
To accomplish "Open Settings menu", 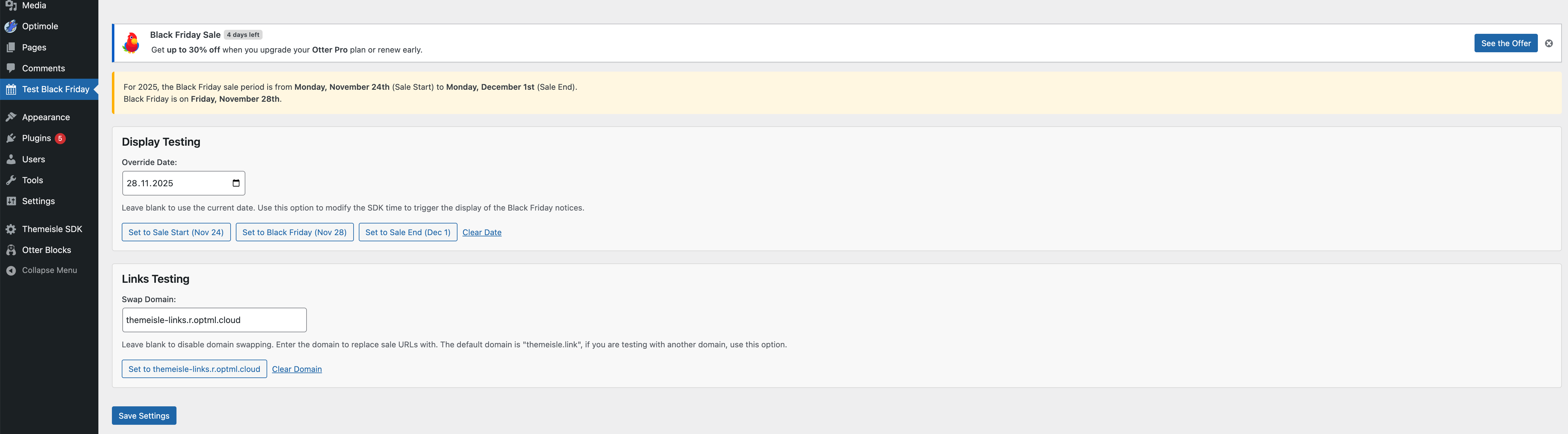I will [38, 201].
